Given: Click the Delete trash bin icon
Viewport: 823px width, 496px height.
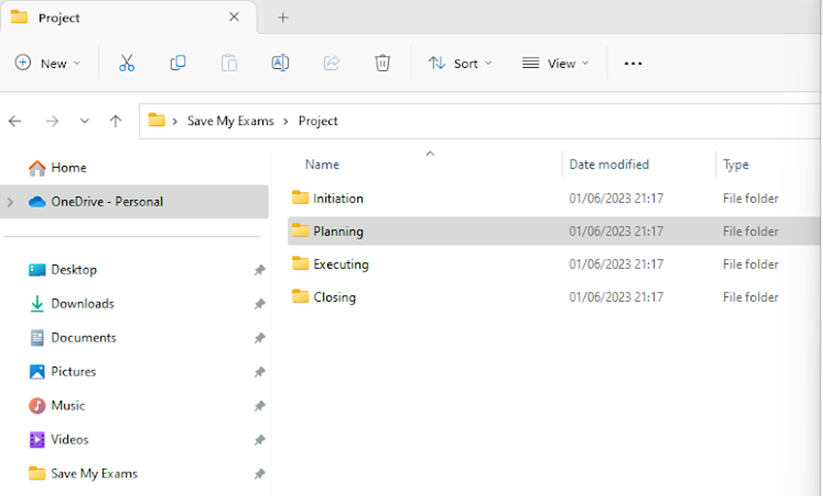Looking at the screenshot, I should pos(382,63).
